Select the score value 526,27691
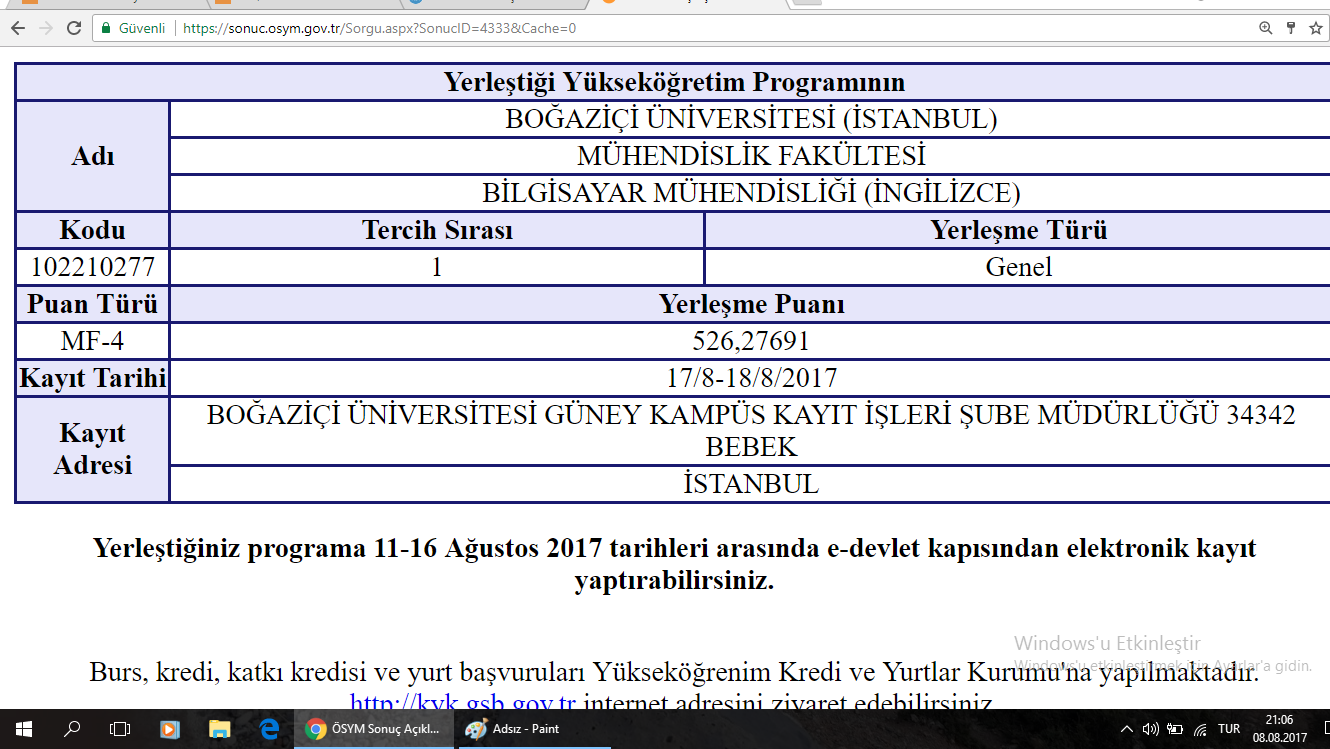This screenshot has width=1330, height=749. [750, 342]
